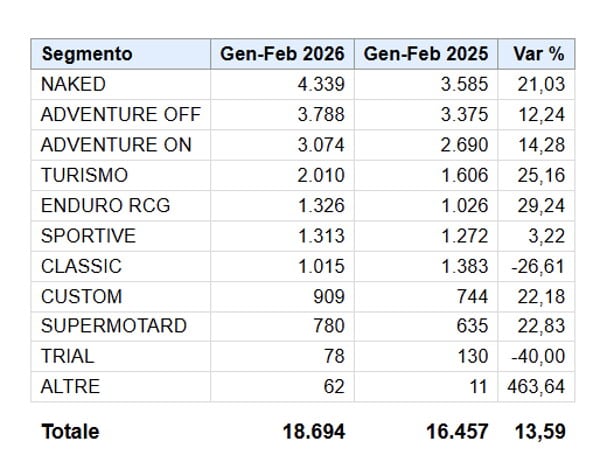Click the Var % column header

pyautogui.click(x=537, y=54)
